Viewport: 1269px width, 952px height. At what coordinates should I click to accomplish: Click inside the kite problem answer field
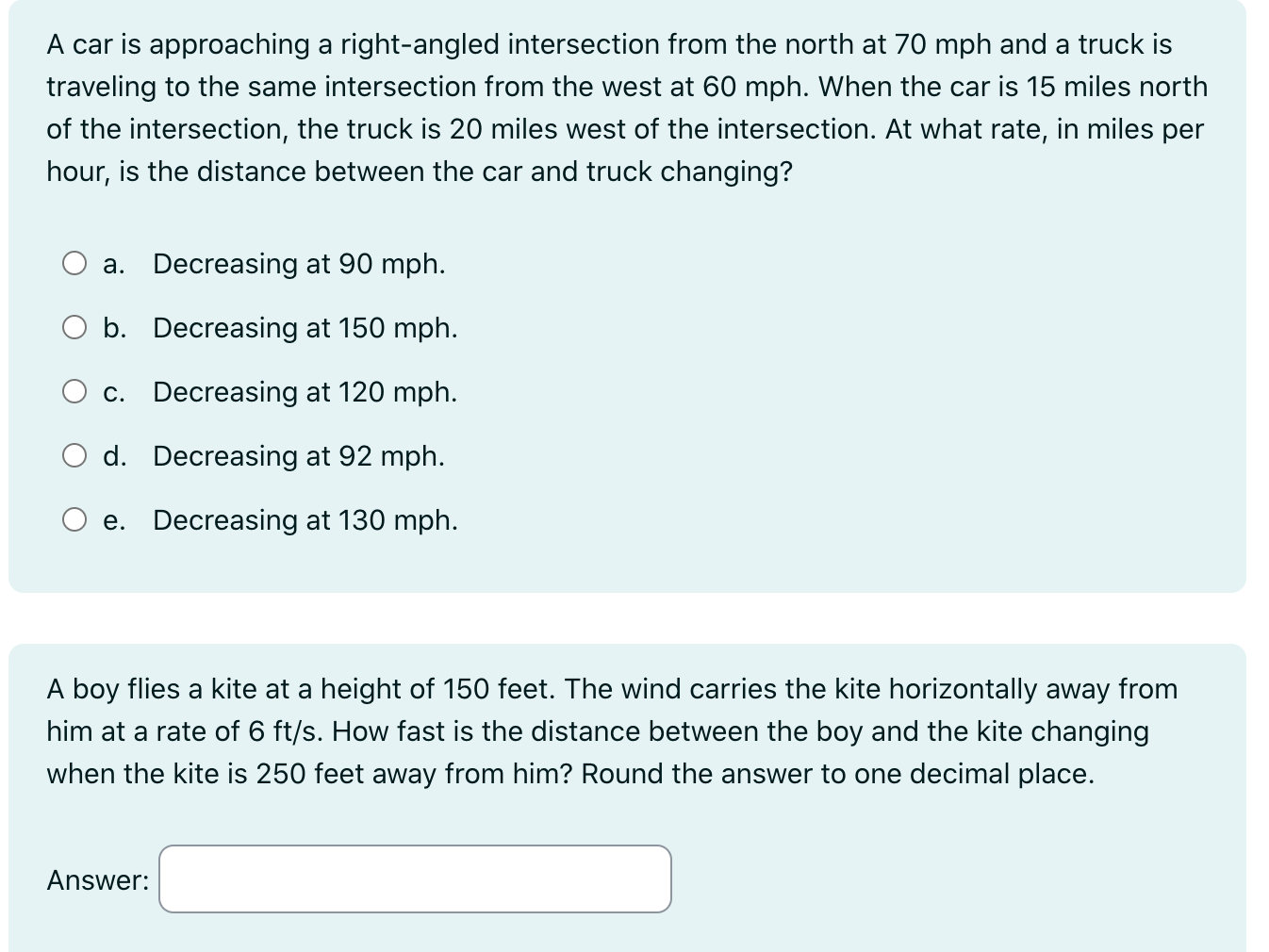415,878
